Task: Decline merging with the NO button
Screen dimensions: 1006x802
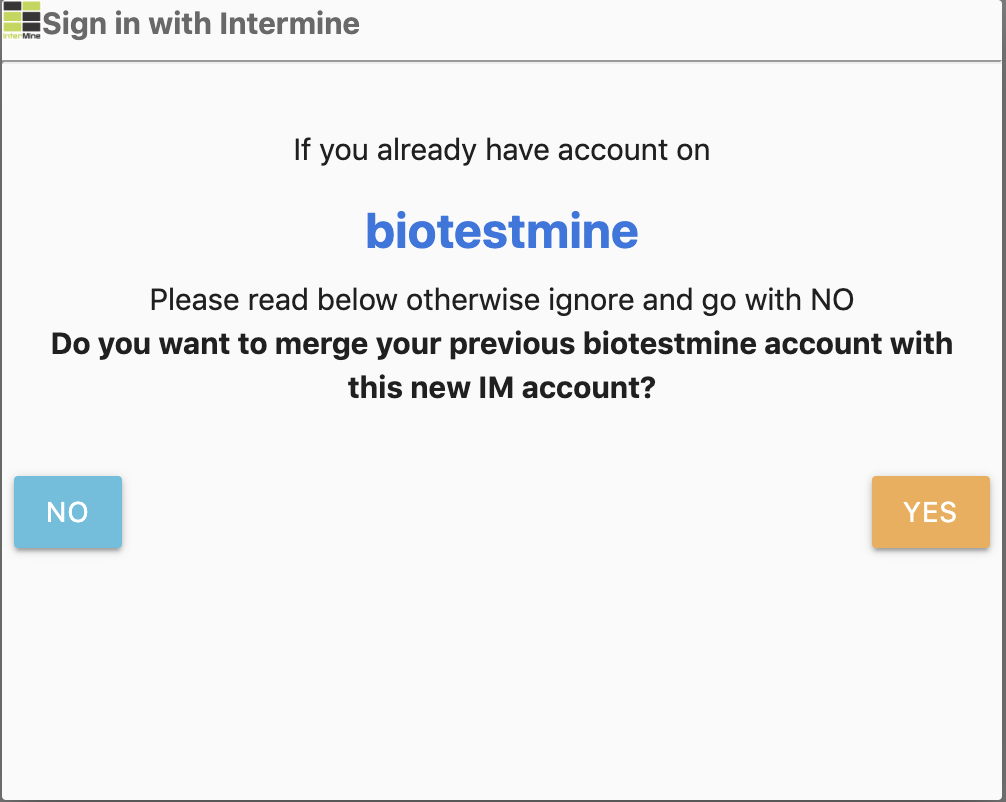Action: tap(68, 512)
